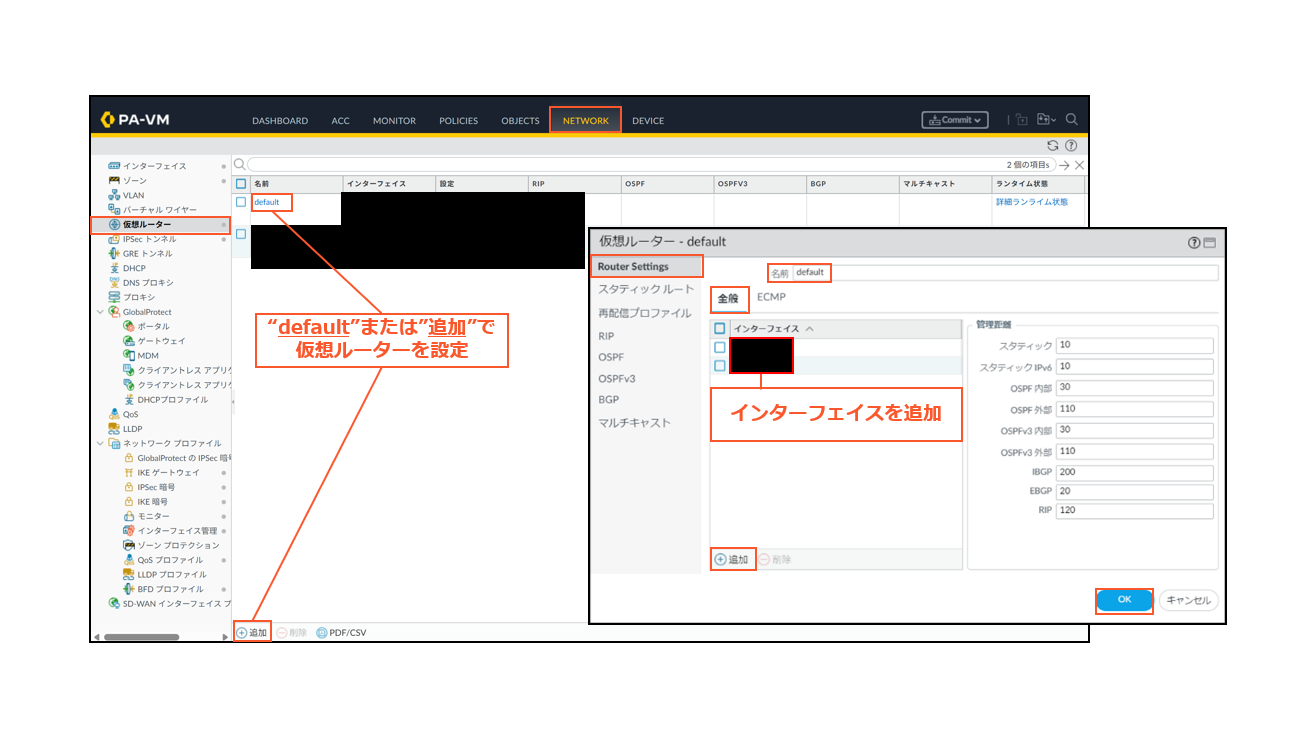Click OK to save the virtual router

point(1124,600)
